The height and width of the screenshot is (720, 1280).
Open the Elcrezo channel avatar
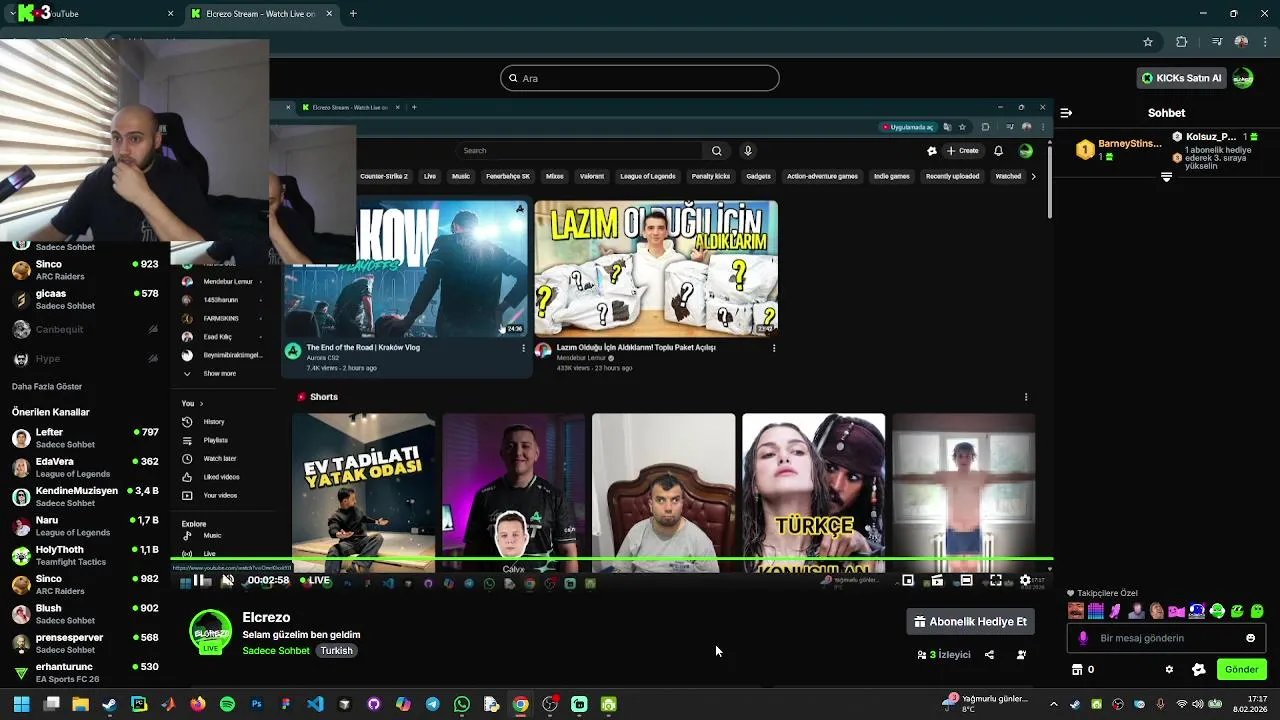210,631
